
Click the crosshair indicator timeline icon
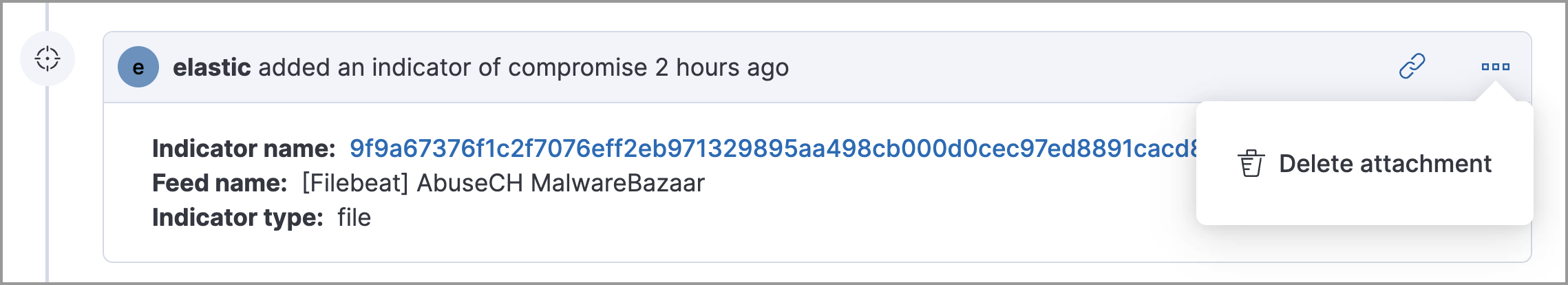tap(47, 59)
